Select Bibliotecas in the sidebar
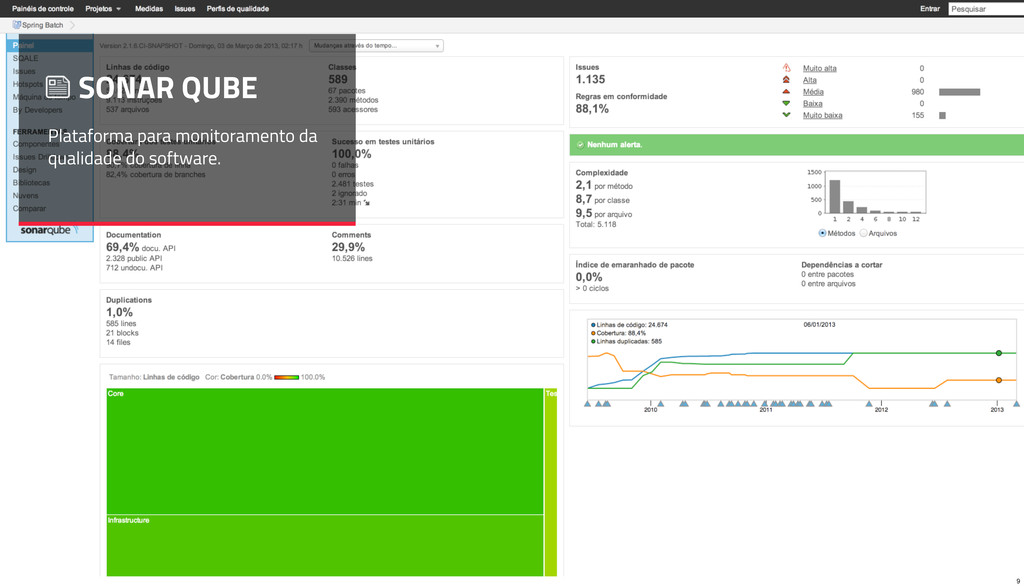The height and width of the screenshot is (587, 1024). 31,183
